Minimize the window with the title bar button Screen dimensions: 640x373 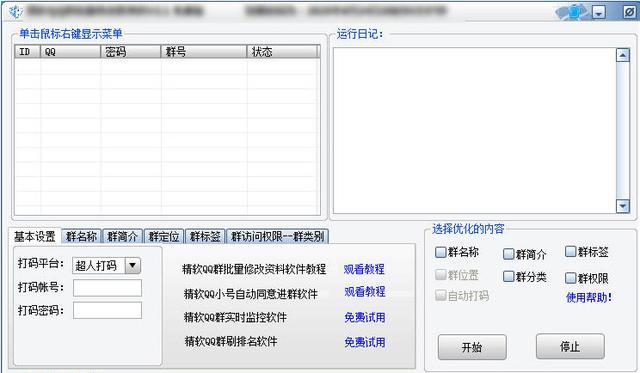[599, 12]
